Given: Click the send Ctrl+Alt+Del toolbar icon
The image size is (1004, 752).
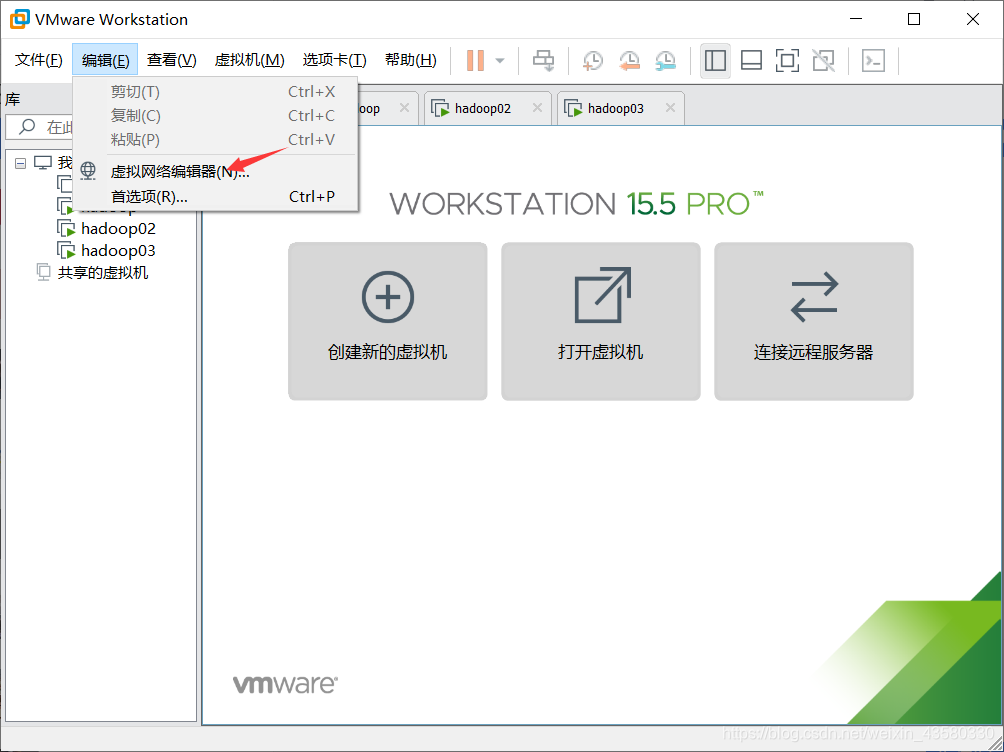Looking at the screenshot, I should pyautogui.click(x=544, y=61).
